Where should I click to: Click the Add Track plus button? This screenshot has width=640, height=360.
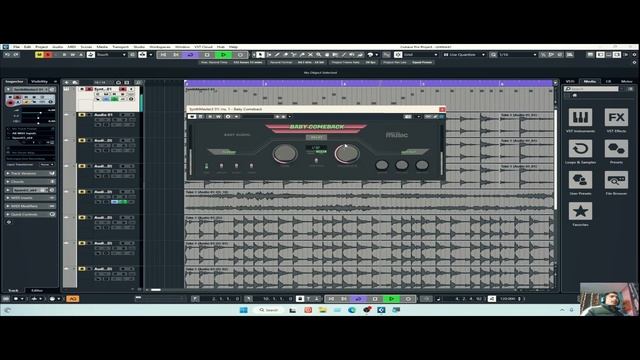[67, 82]
